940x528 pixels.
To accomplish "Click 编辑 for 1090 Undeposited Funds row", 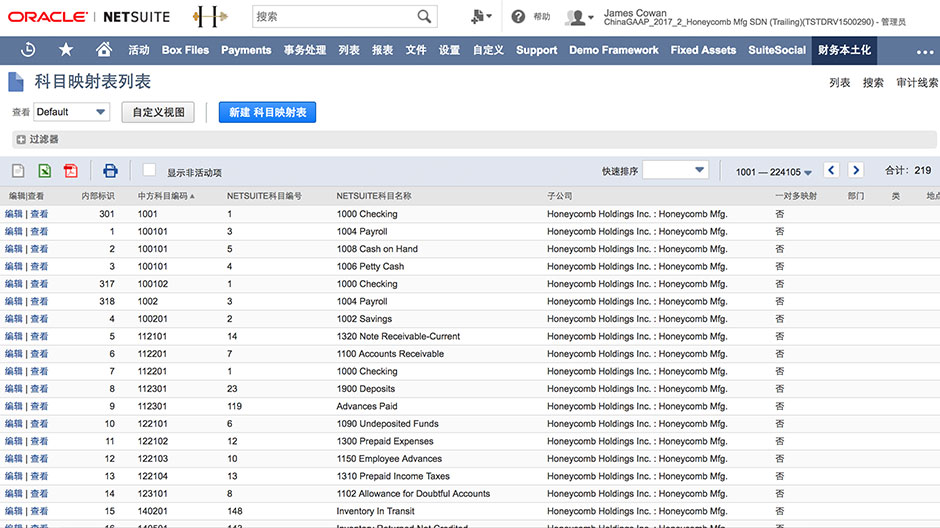I will [14, 424].
